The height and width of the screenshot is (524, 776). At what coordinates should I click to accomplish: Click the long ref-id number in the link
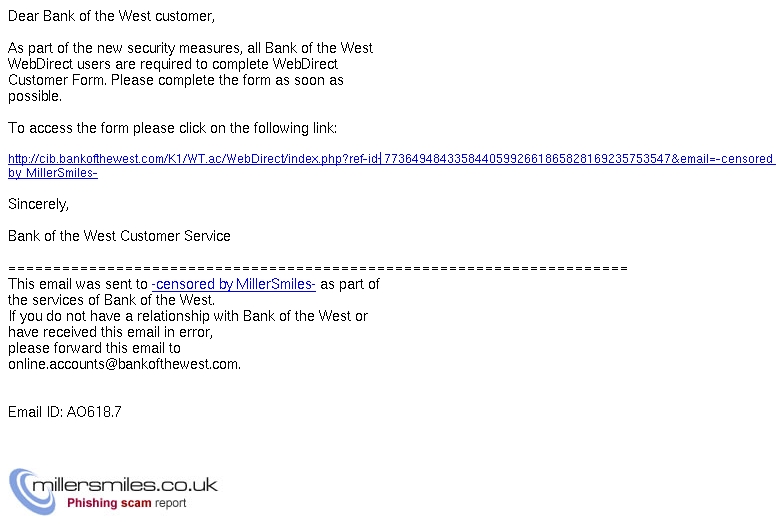point(527,159)
